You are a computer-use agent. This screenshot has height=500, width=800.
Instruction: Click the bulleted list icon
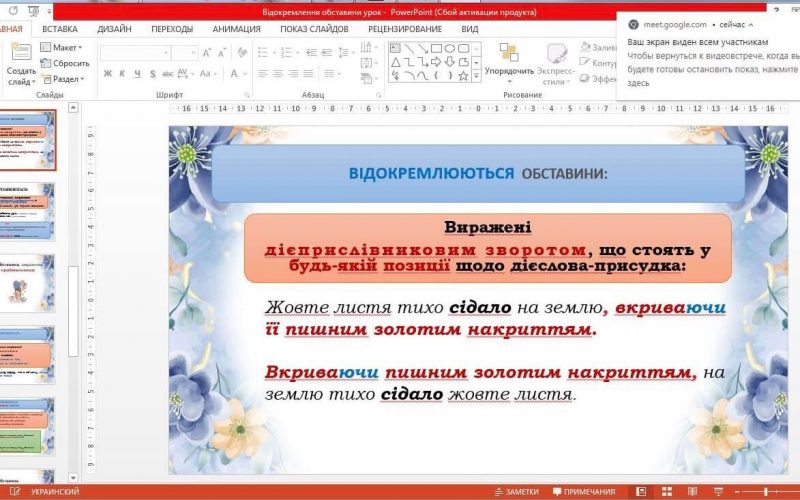click(x=263, y=52)
